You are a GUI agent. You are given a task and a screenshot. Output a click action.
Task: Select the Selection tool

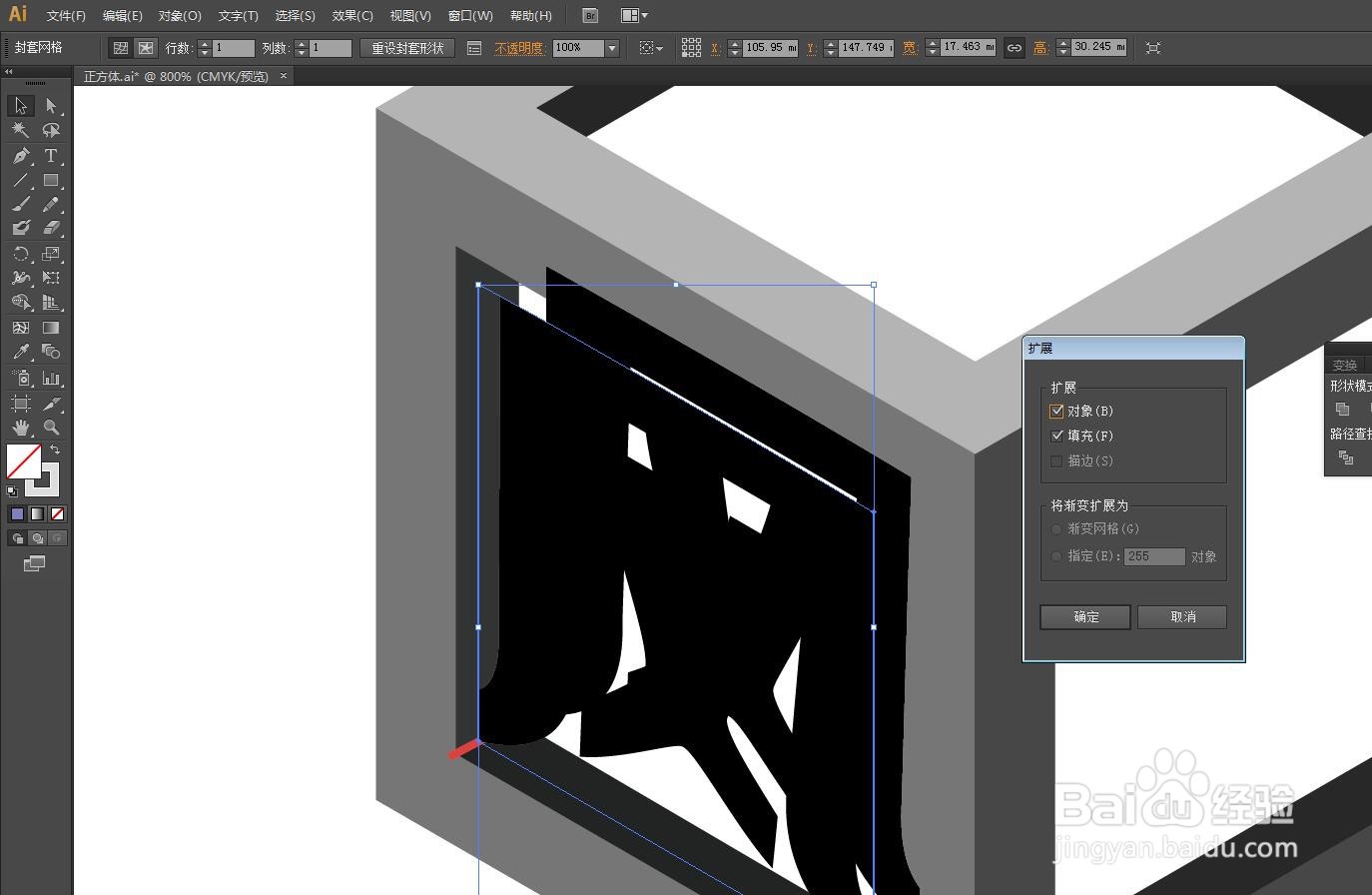pyautogui.click(x=20, y=106)
